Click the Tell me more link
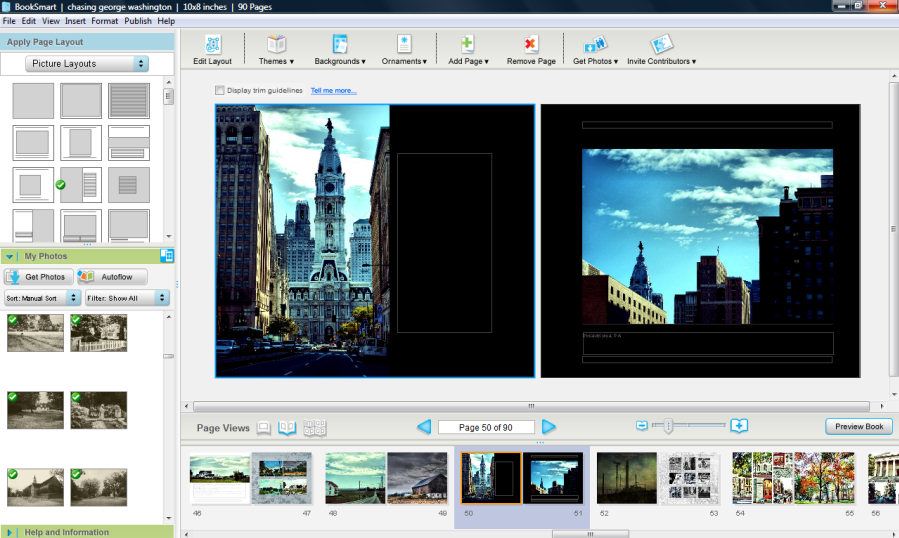899x538 pixels. (x=333, y=91)
